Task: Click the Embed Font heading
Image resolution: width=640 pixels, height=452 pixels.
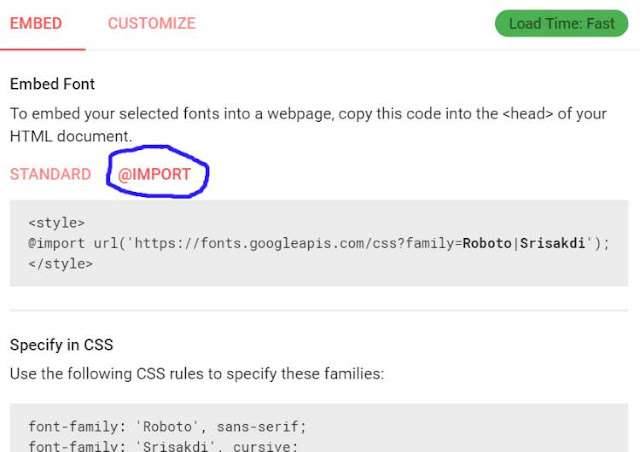Action: click(52, 84)
